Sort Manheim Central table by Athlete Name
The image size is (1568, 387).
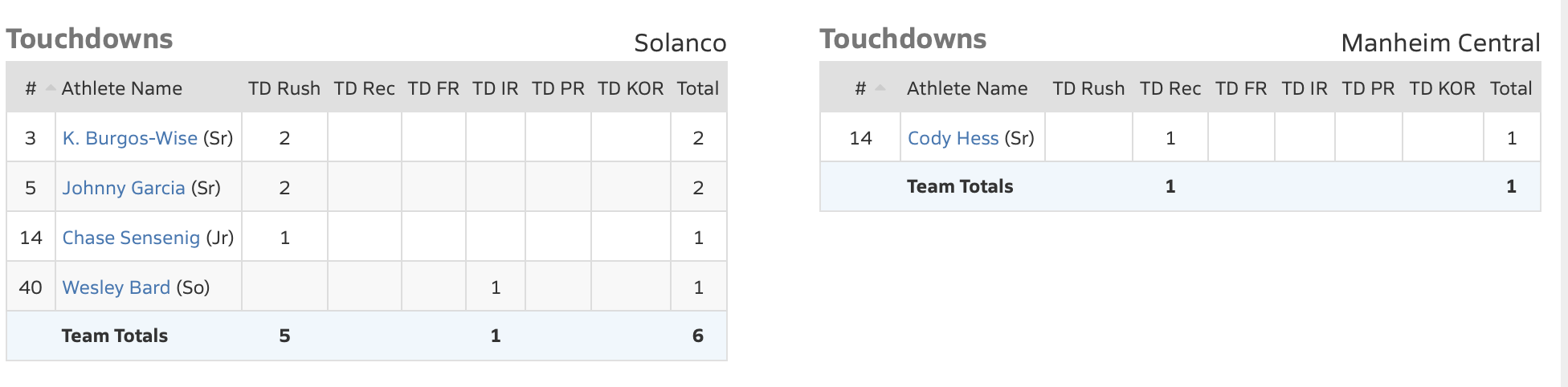point(967,88)
